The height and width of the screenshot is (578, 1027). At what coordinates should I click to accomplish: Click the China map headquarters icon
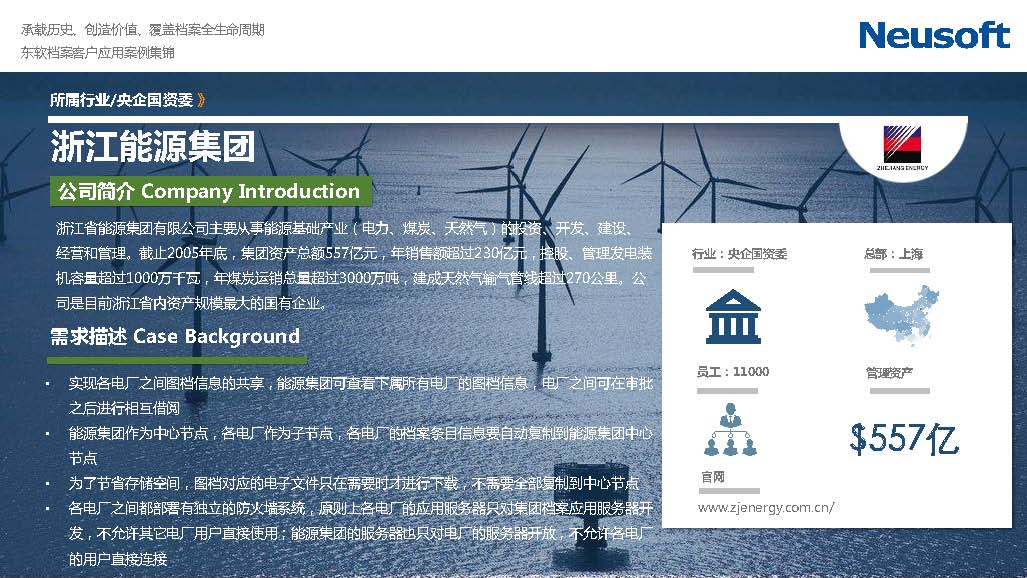point(902,315)
